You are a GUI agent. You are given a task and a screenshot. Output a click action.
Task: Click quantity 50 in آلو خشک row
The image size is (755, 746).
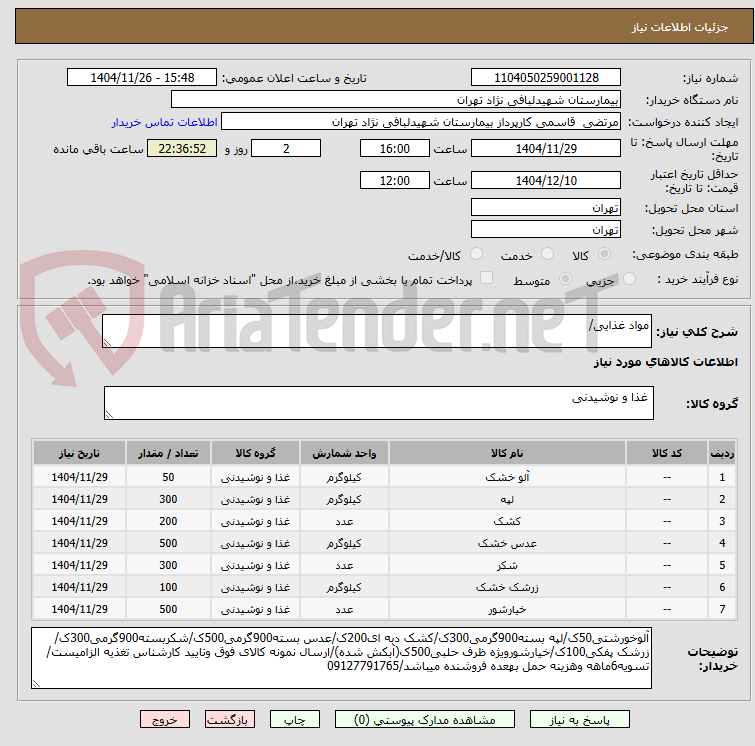click(x=168, y=477)
